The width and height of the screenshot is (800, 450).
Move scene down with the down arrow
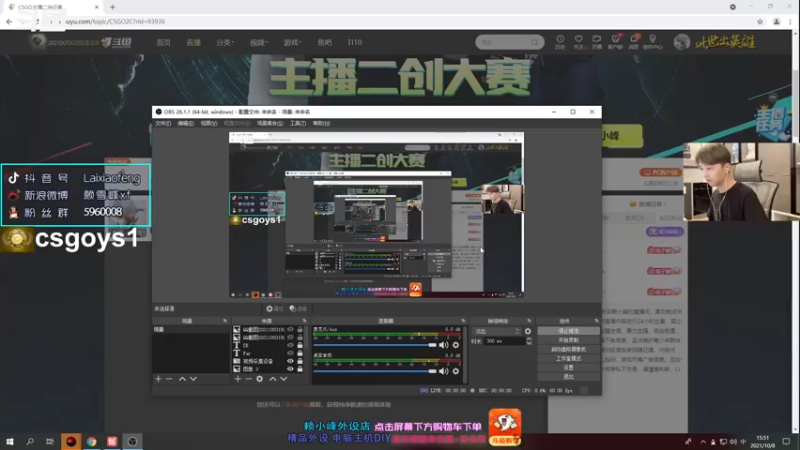[x=193, y=379]
